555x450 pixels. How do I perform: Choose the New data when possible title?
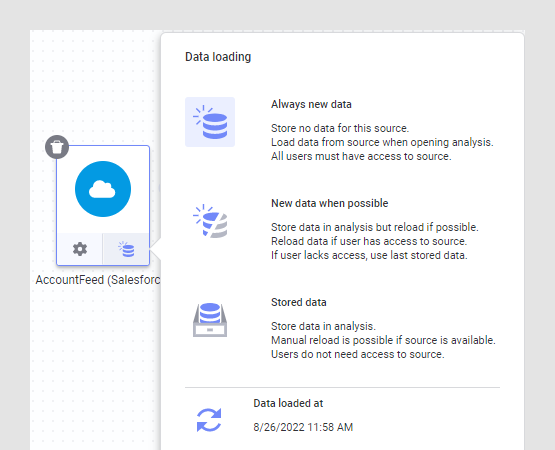point(330,203)
